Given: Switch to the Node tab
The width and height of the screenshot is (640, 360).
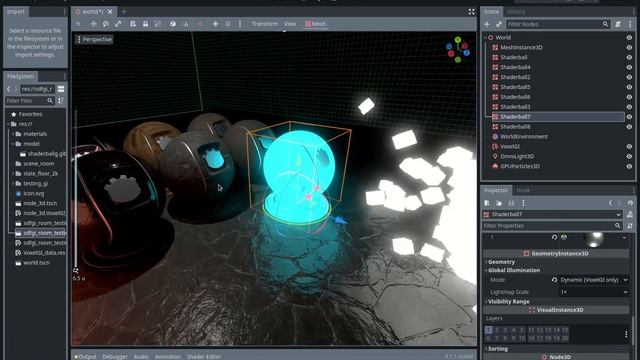Looking at the screenshot, I should pyautogui.click(x=523, y=190).
